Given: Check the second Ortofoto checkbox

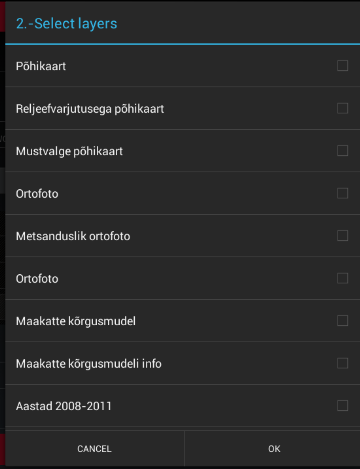Looking at the screenshot, I should coord(342,278).
